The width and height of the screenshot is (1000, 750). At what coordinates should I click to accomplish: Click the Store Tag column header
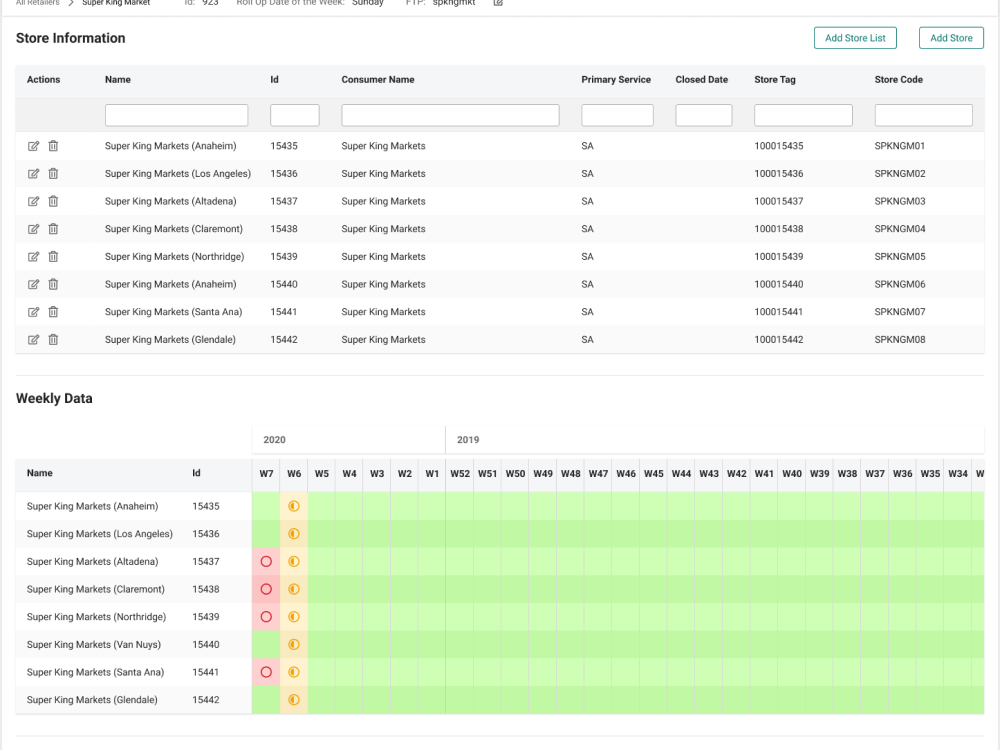pyautogui.click(x=775, y=80)
